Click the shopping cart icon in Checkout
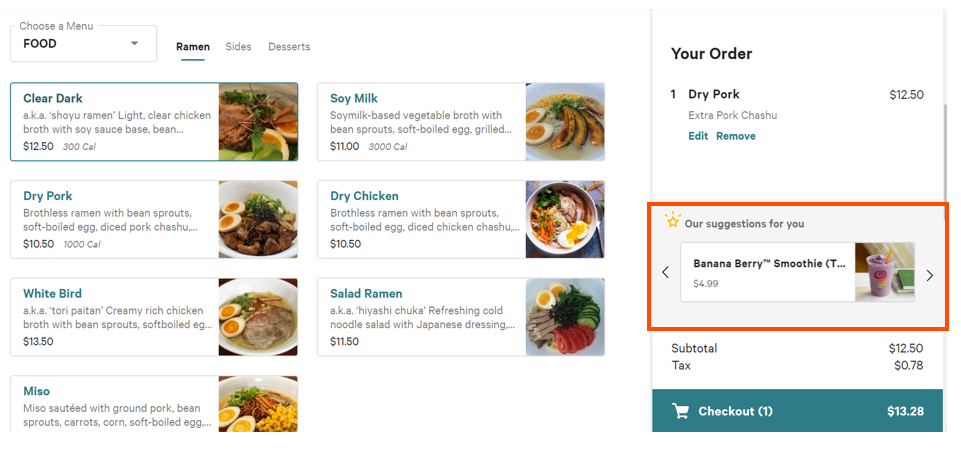The image size is (961, 456). [681, 411]
